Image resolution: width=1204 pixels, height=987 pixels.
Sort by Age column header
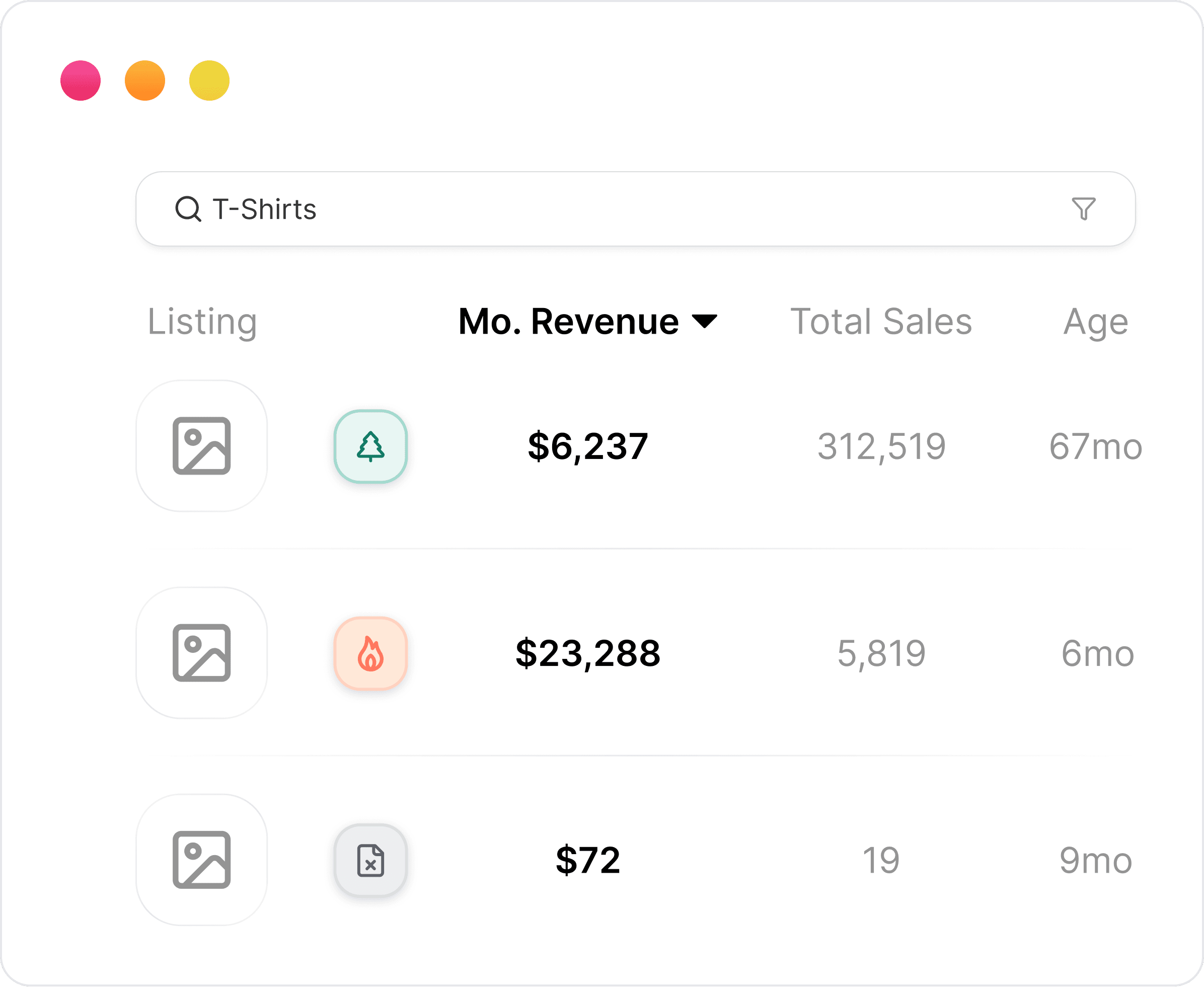point(1095,321)
